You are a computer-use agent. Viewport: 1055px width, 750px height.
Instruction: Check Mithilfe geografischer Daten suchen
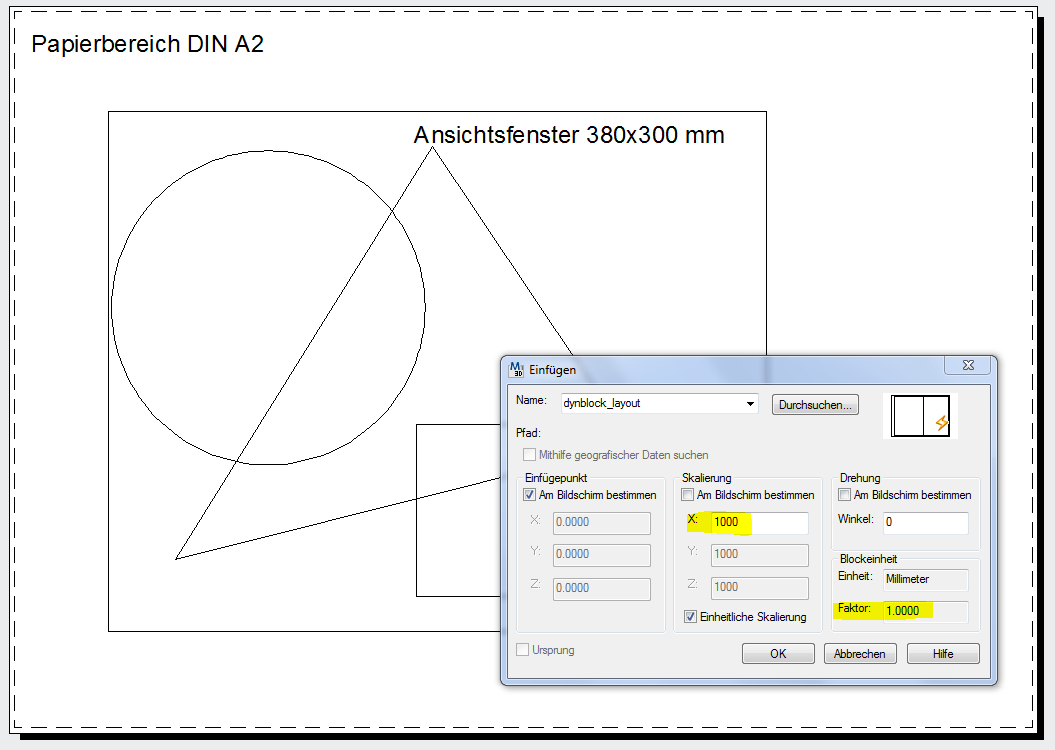(x=530, y=455)
